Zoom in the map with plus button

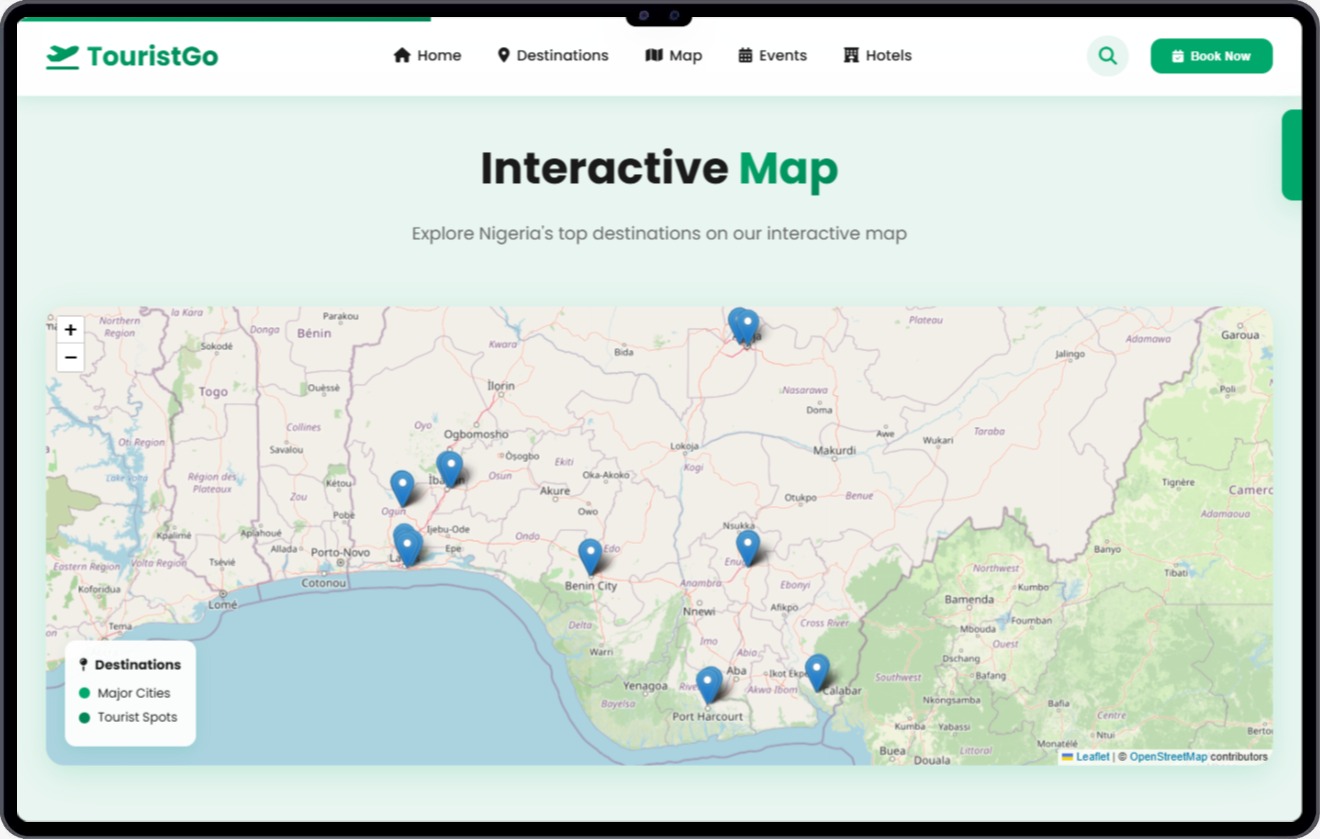point(70,330)
